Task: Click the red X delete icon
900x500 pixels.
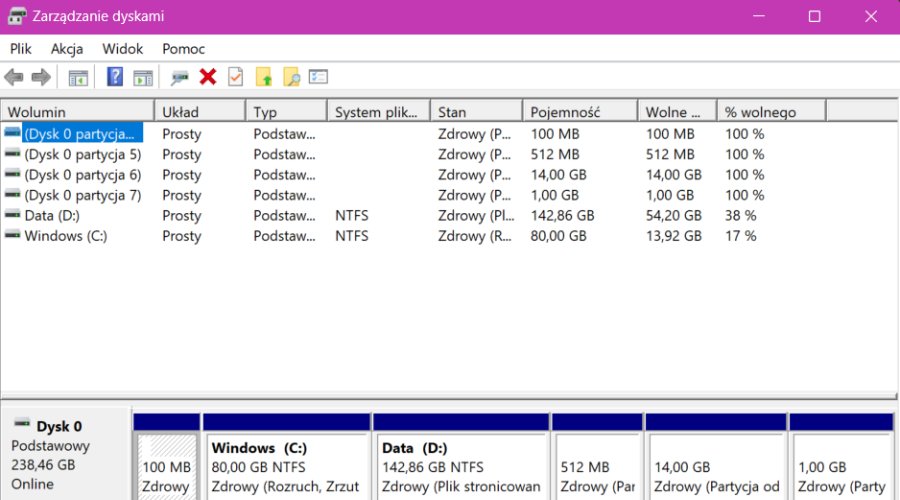Action: pos(208,77)
